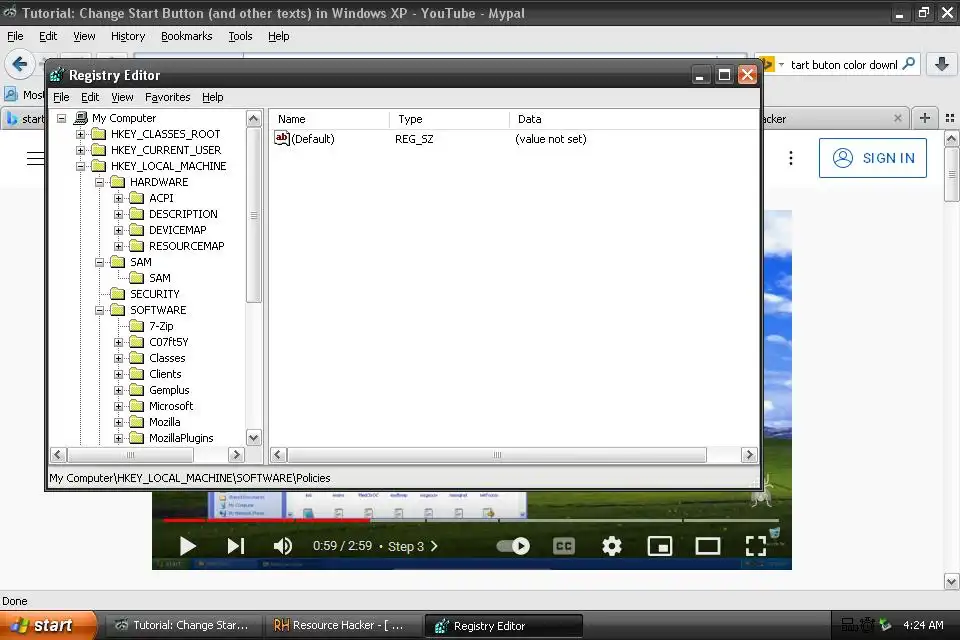
Task: Switch to Resource Hacker taskbar button
Action: click(x=342, y=625)
